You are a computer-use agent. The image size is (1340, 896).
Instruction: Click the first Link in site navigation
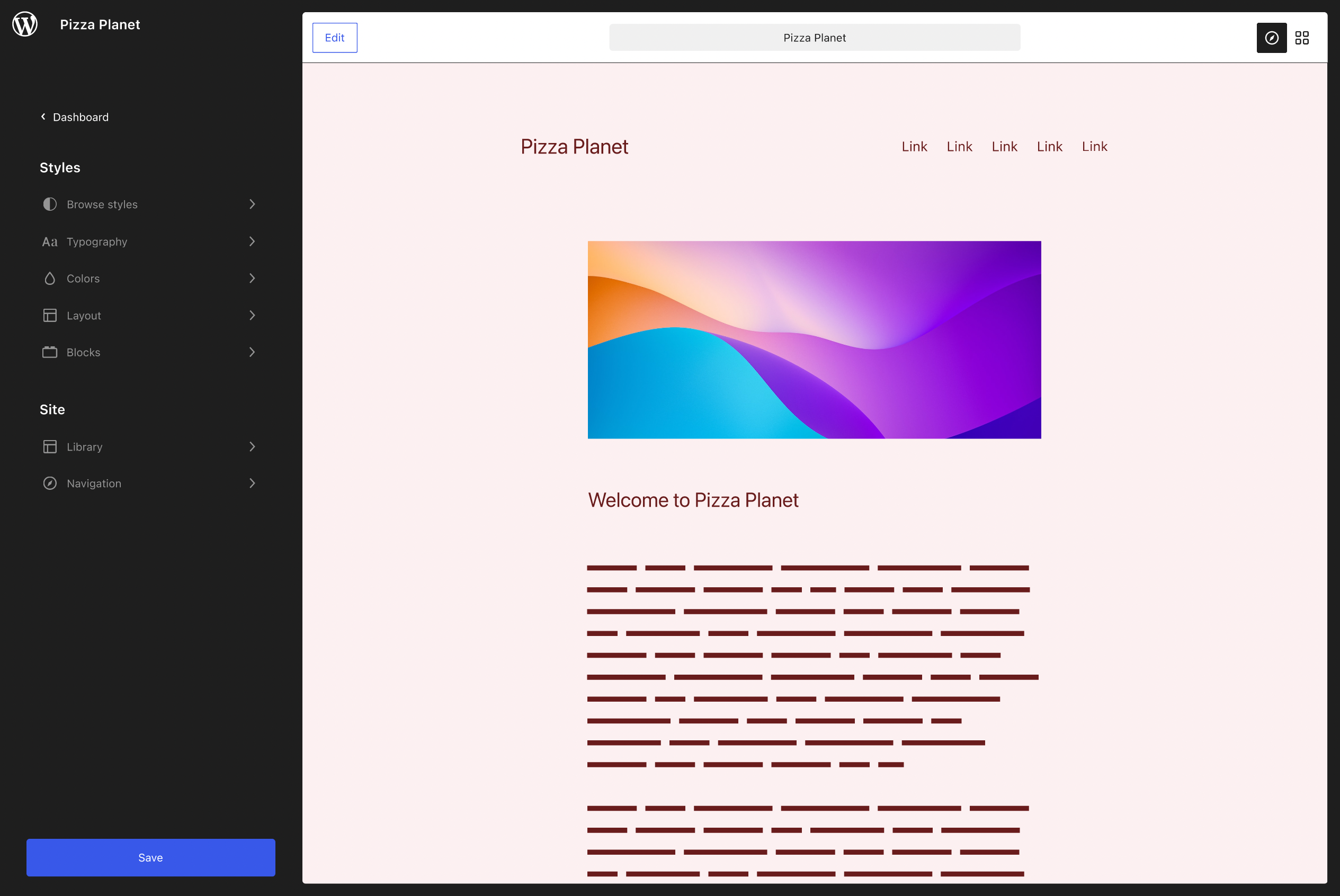(914, 146)
